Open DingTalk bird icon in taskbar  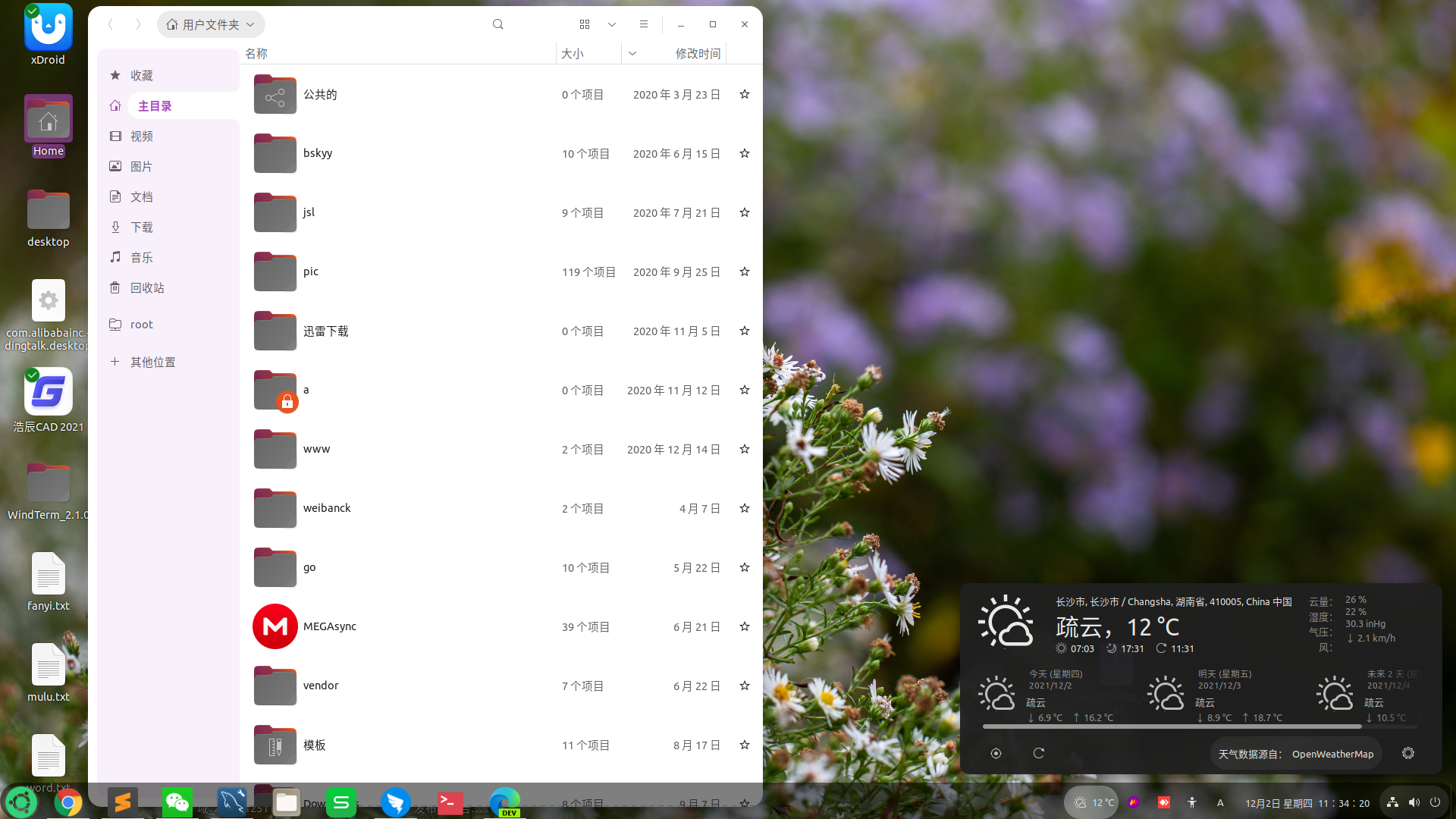tap(395, 802)
